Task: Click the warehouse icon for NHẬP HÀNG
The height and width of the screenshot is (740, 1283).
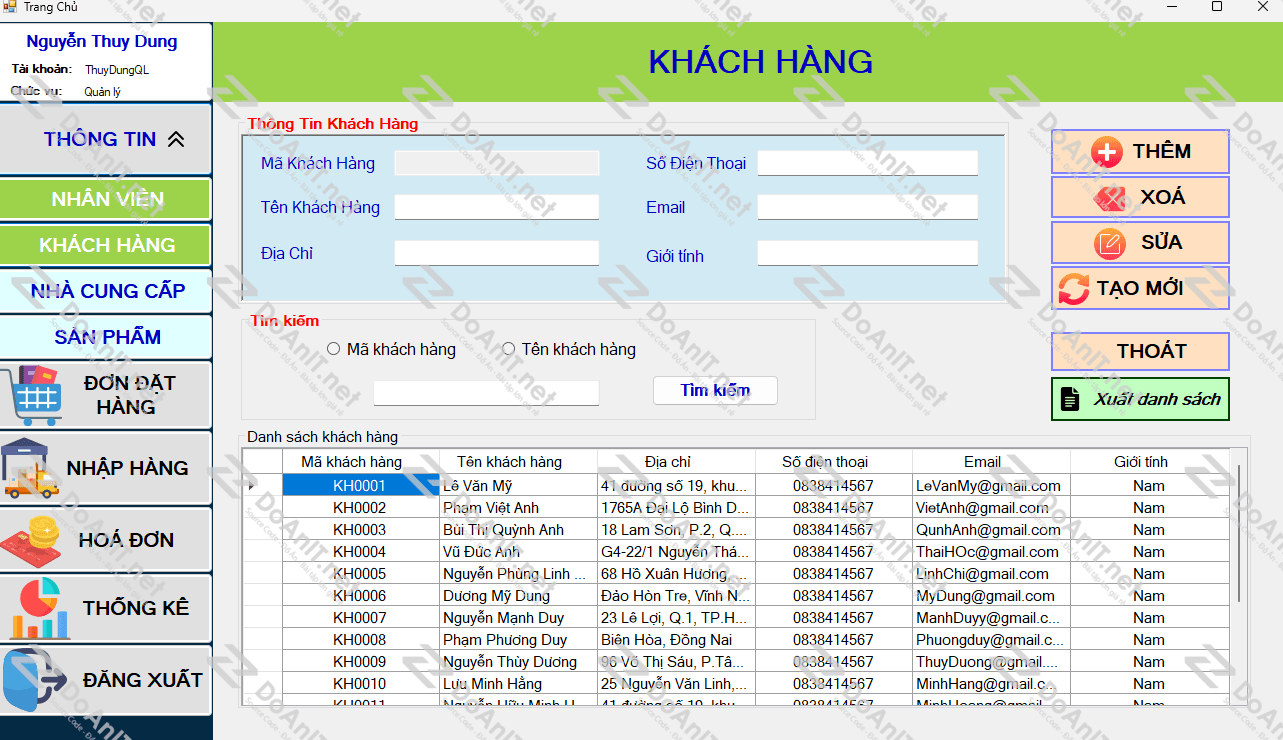Action: coord(30,468)
